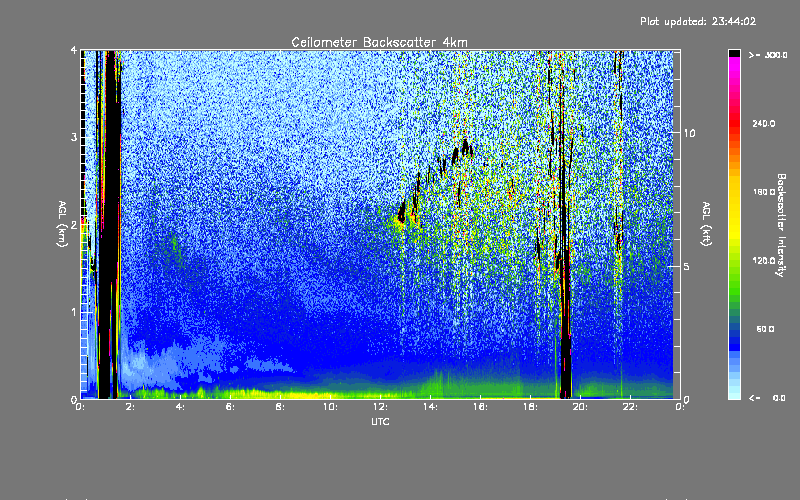Viewport: 800px width, 500px height.
Task: Click the "2:" UTC time tick
Action: [x=131, y=407]
